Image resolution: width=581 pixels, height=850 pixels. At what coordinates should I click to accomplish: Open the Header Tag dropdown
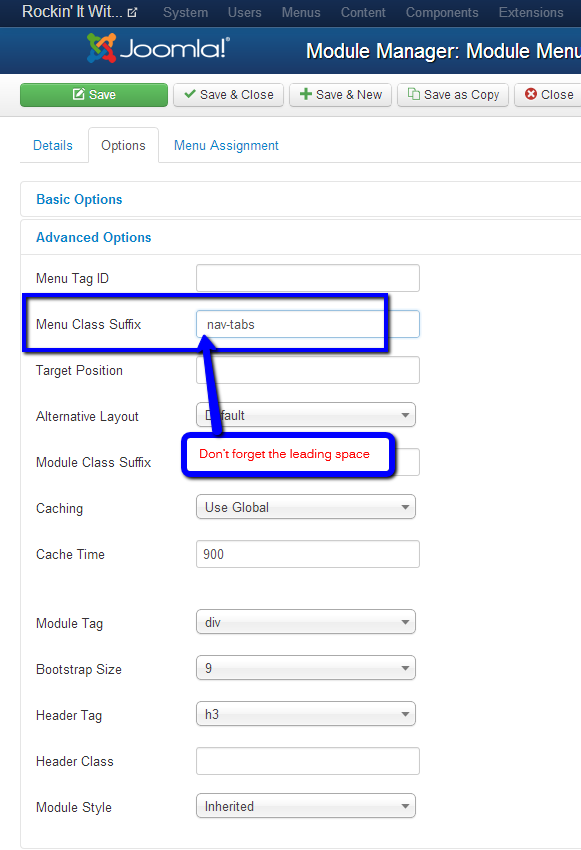[306, 714]
